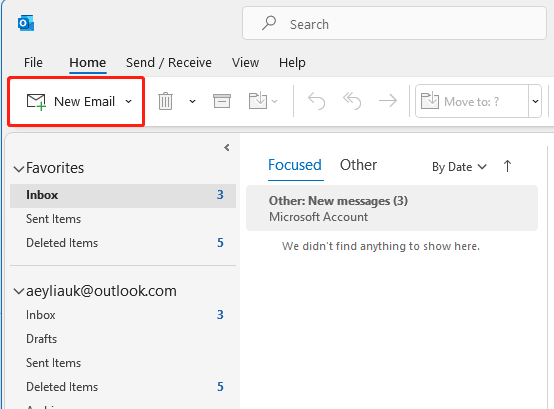Open Other: New messages (3) banner
554x409 pixels.
(x=392, y=208)
